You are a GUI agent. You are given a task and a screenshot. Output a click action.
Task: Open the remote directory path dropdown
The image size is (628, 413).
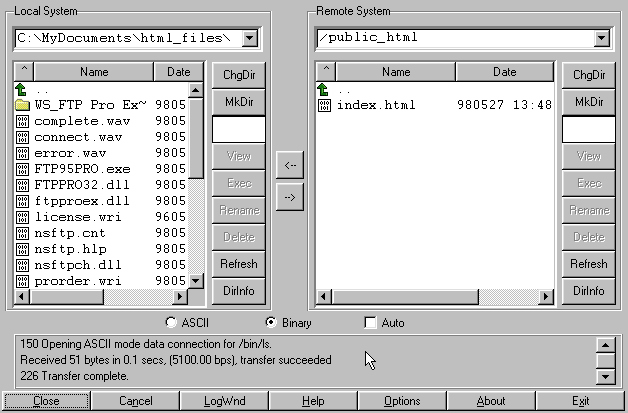pos(601,38)
